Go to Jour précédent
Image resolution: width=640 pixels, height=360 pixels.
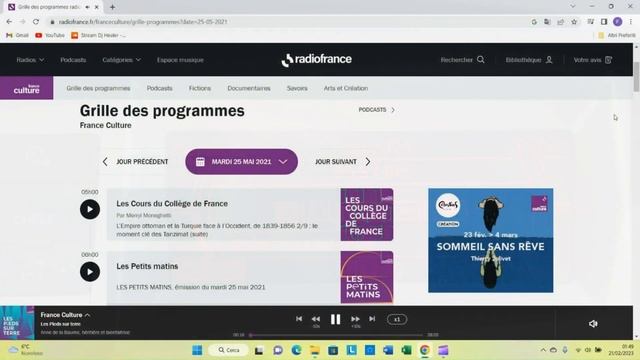click(x=135, y=162)
